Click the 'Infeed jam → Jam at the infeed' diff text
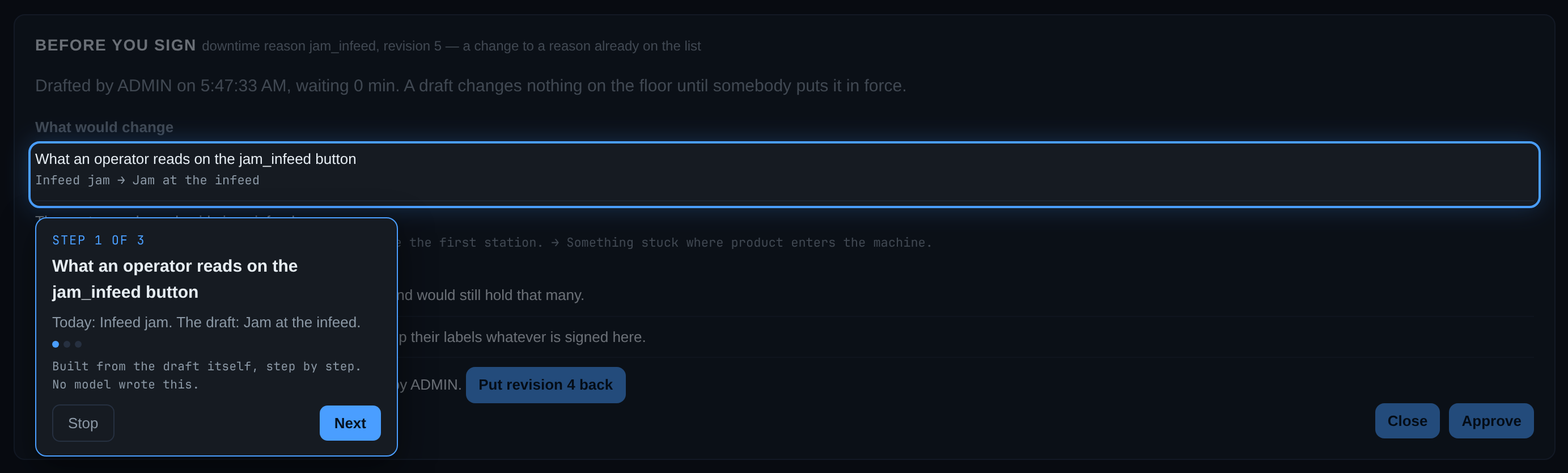 (147, 180)
